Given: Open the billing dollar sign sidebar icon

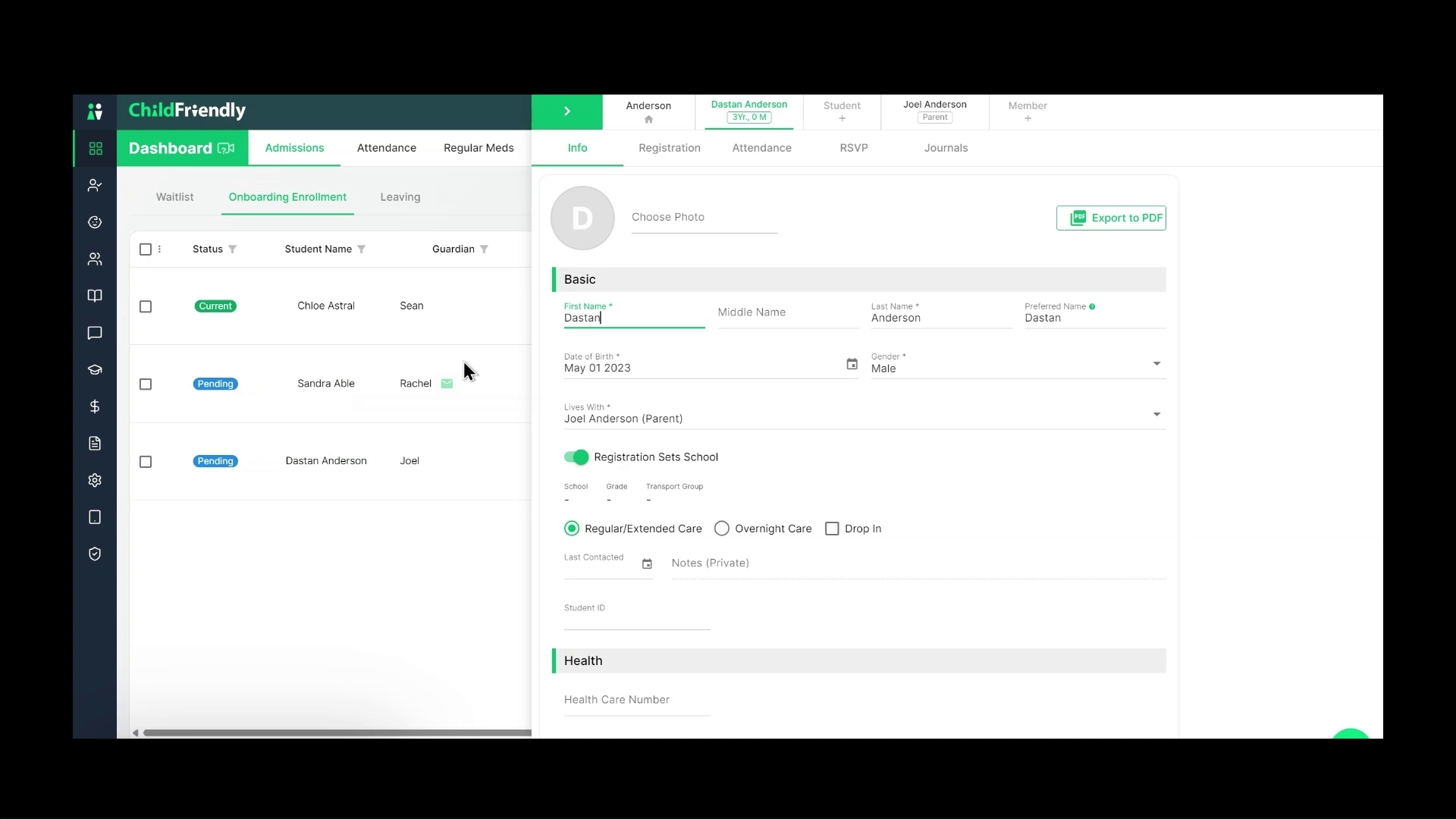Looking at the screenshot, I should (95, 406).
